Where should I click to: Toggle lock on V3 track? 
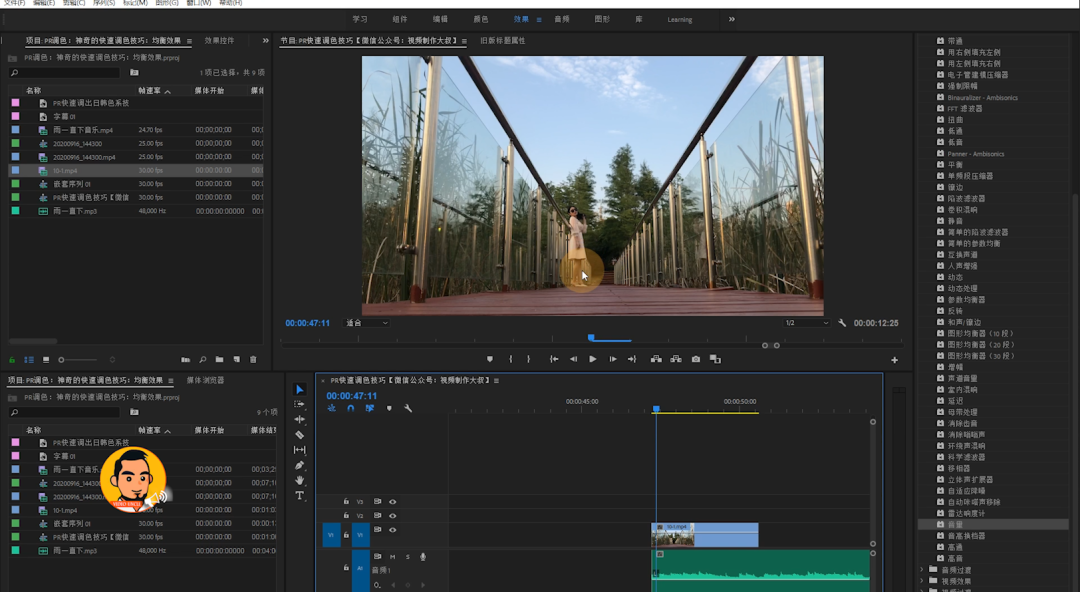pos(346,502)
